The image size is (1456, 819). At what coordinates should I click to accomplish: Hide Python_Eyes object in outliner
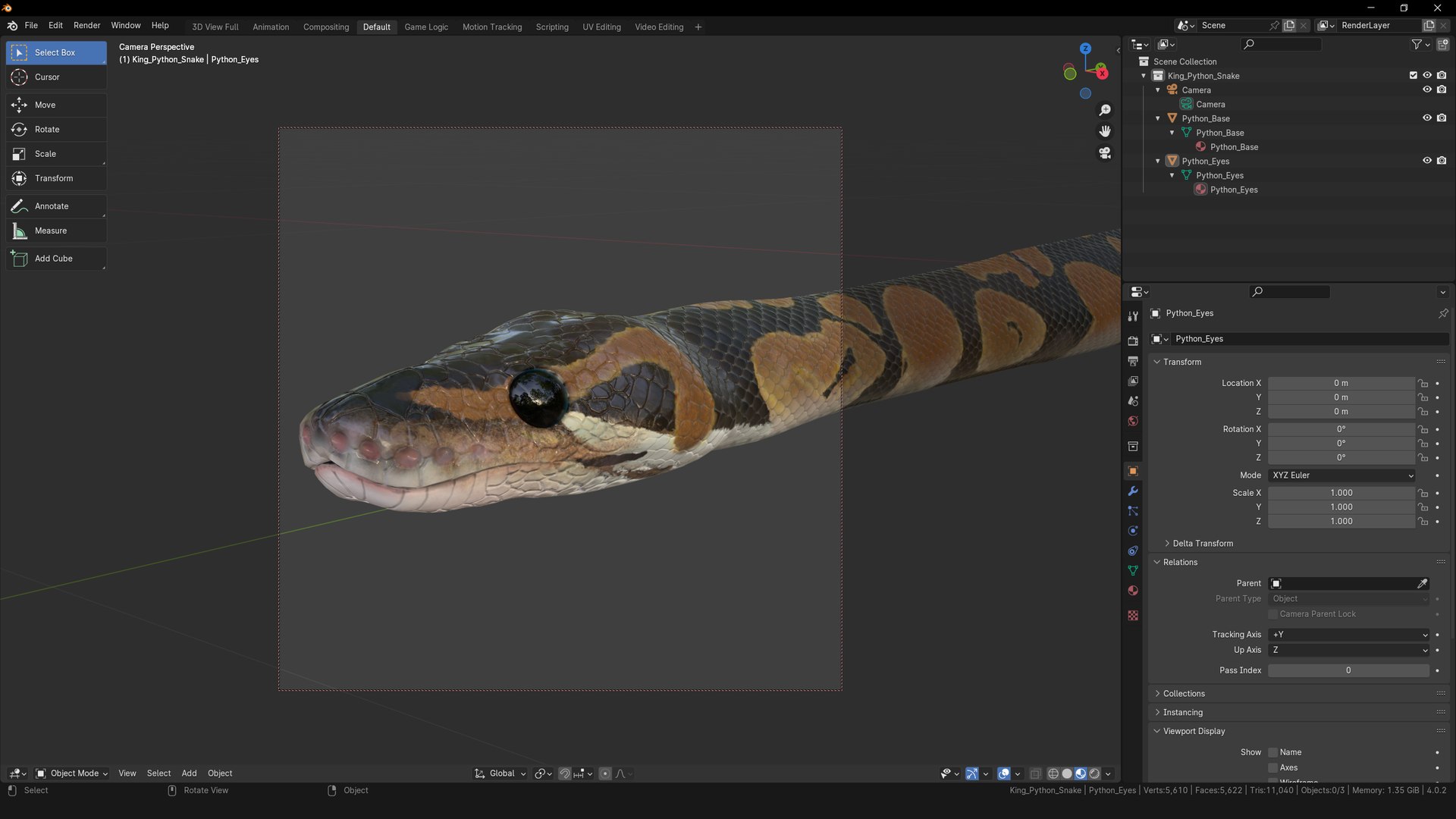click(1426, 161)
